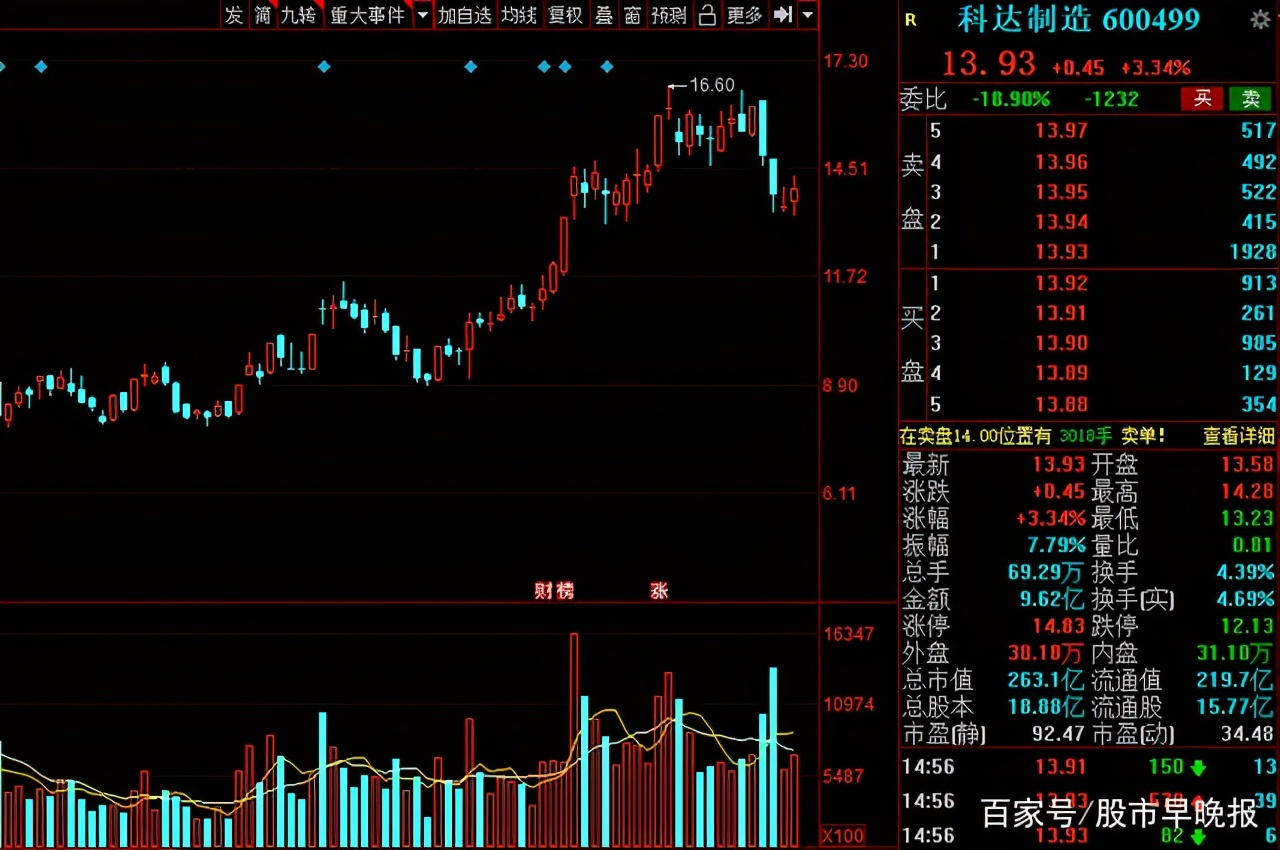Click the 16347 volume axis label
The width and height of the screenshot is (1280, 850).
click(849, 634)
